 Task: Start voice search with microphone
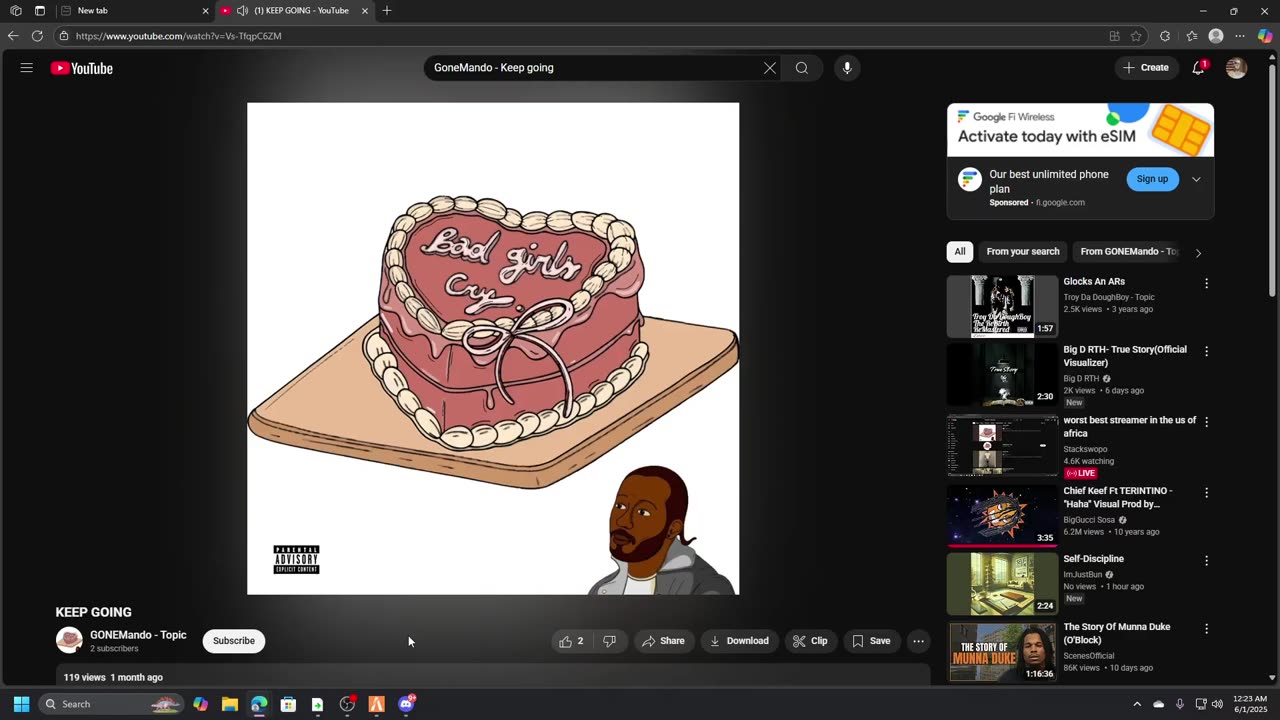coord(847,68)
